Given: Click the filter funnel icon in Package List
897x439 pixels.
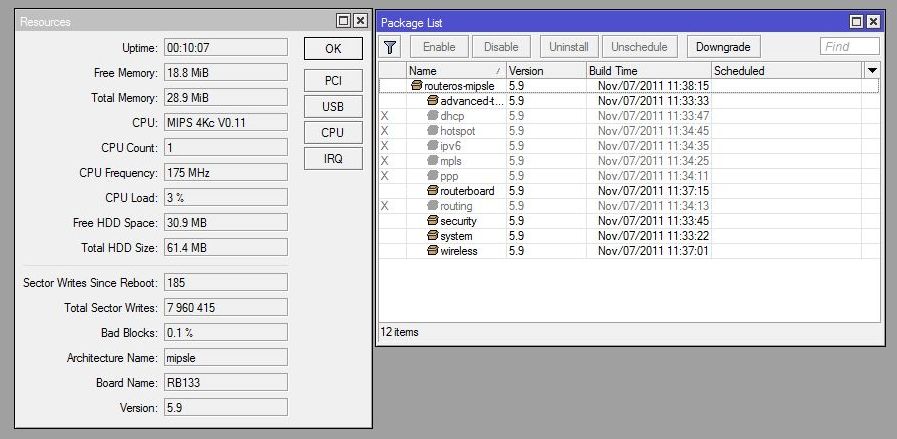Looking at the screenshot, I should [x=390, y=47].
